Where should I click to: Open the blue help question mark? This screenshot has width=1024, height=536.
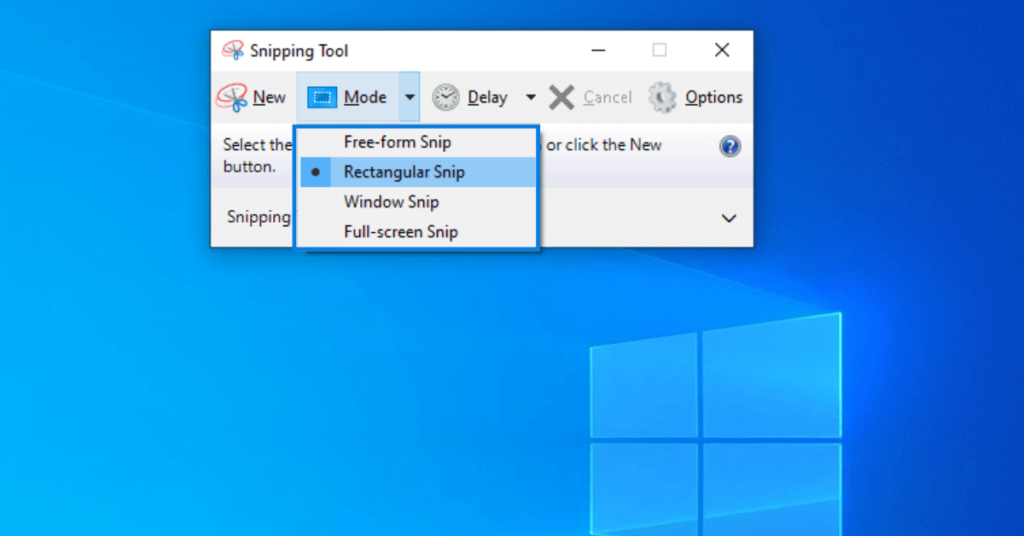tap(729, 146)
